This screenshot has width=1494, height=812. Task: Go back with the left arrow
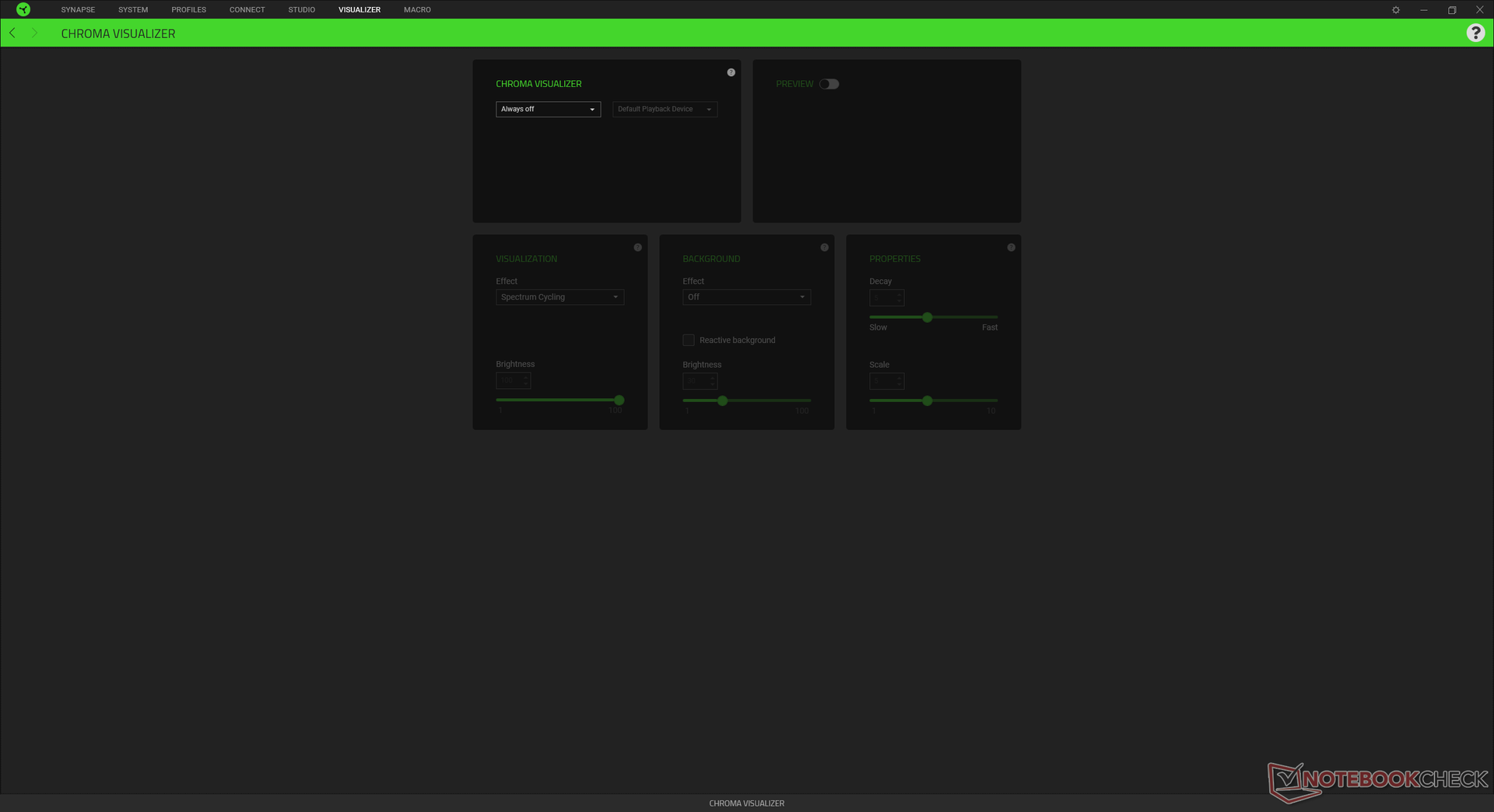tap(12, 33)
